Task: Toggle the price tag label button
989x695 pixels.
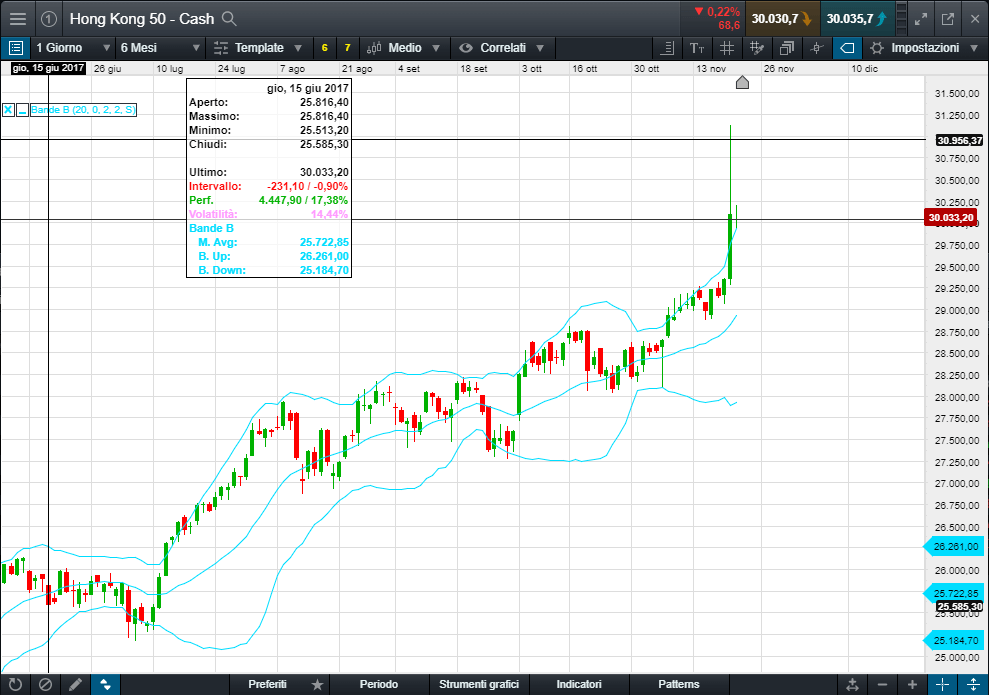Action: (x=847, y=48)
